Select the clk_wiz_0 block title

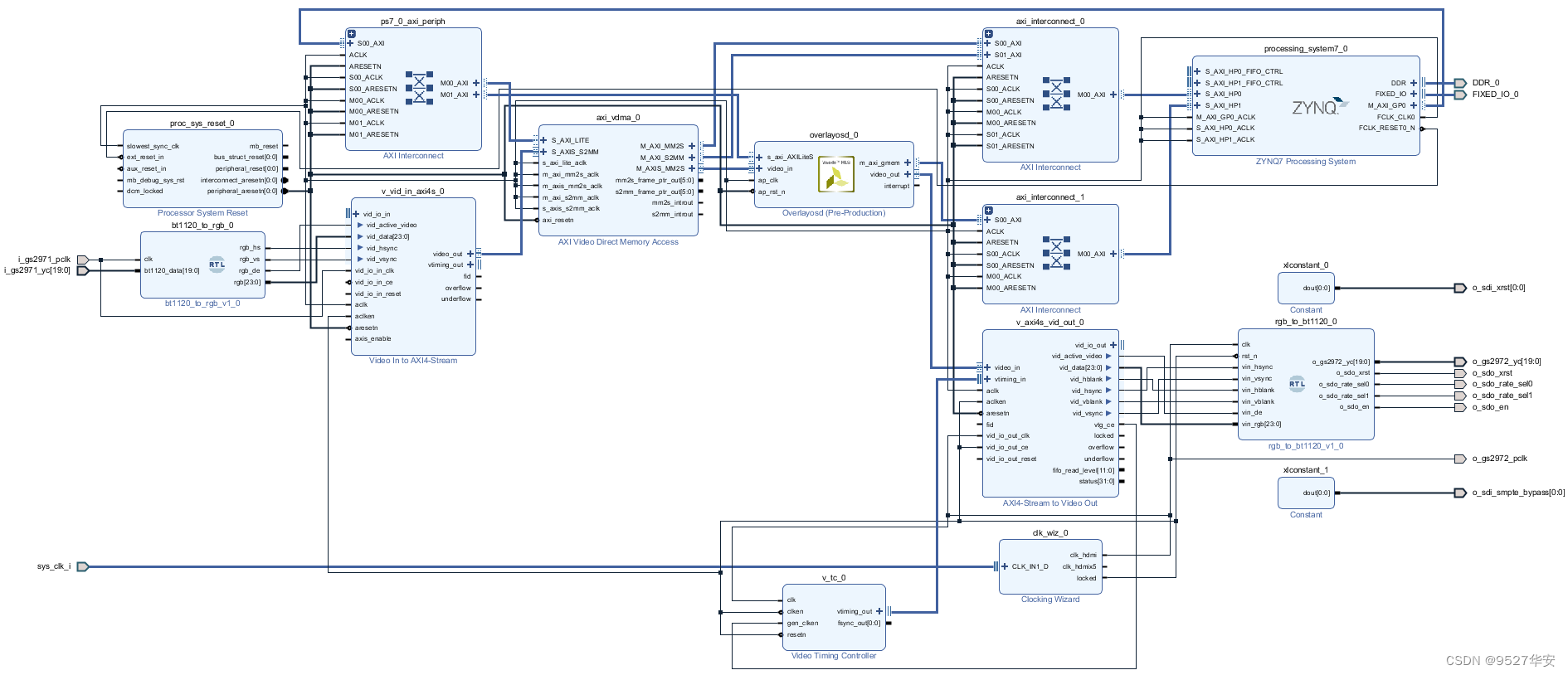coord(1050,533)
